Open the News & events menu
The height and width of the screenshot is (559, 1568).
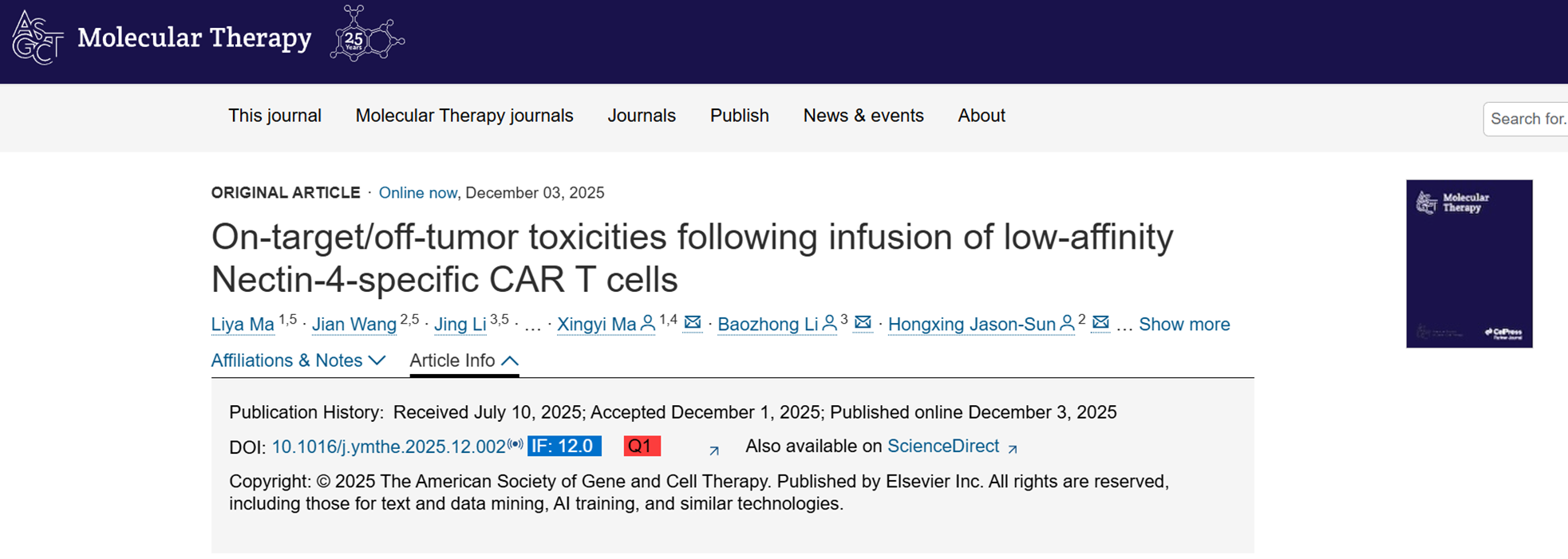[x=863, y=116]
